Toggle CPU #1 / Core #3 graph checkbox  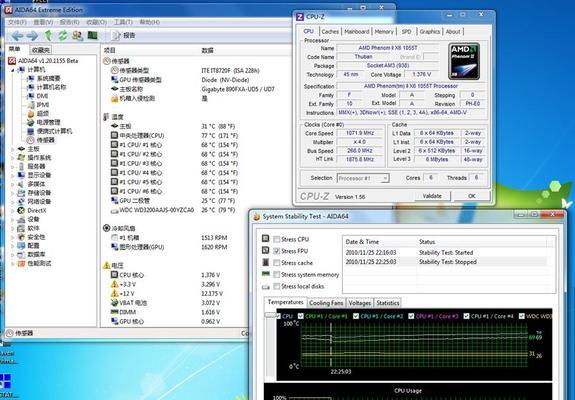pyautogui.click(x=411, y=316)
